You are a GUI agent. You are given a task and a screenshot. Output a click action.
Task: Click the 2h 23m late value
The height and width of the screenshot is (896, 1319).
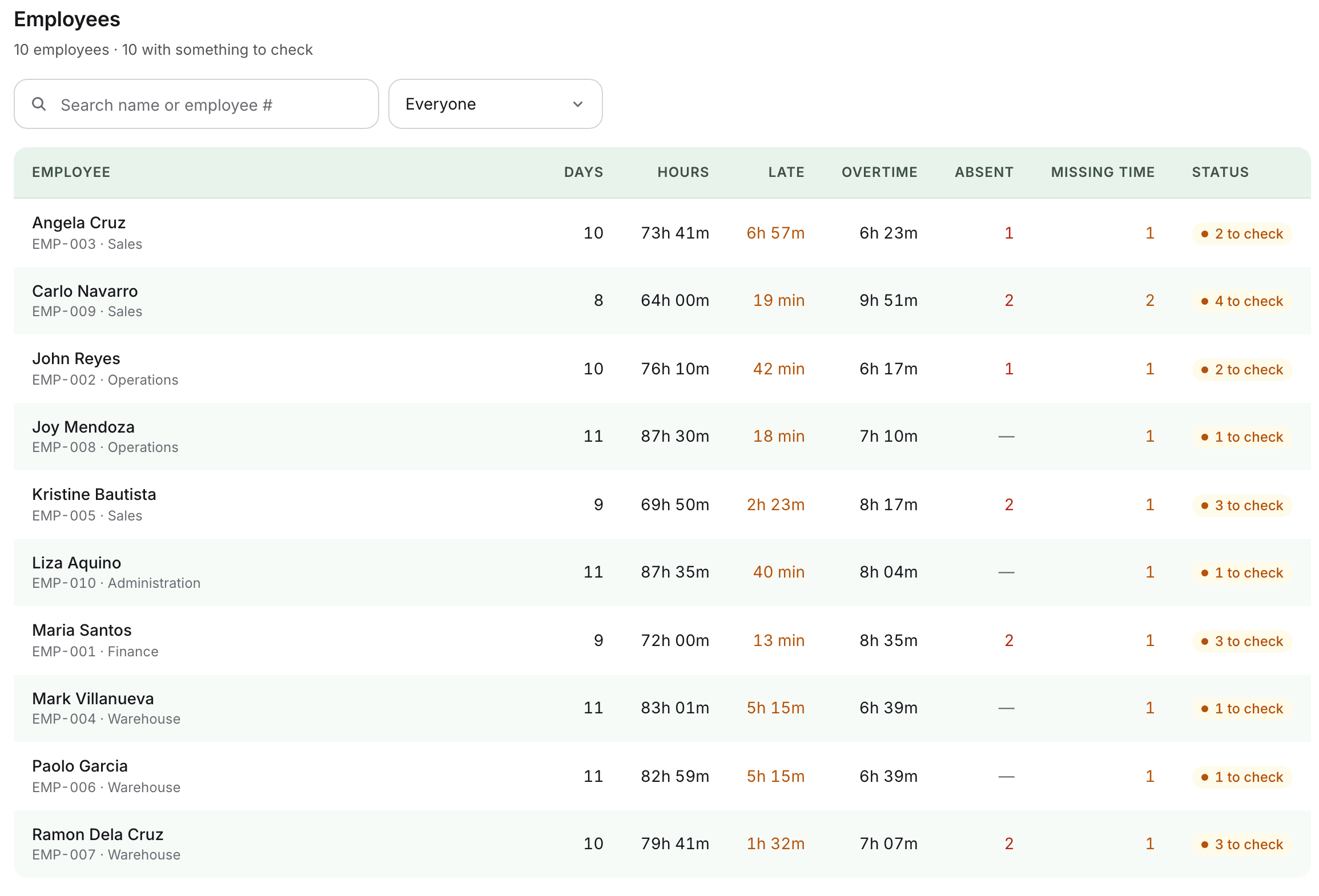[775, 504]
